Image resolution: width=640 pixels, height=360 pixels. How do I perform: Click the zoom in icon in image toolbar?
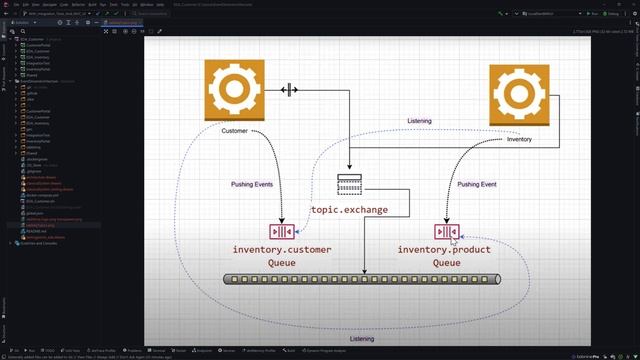(x=125, y=31)
